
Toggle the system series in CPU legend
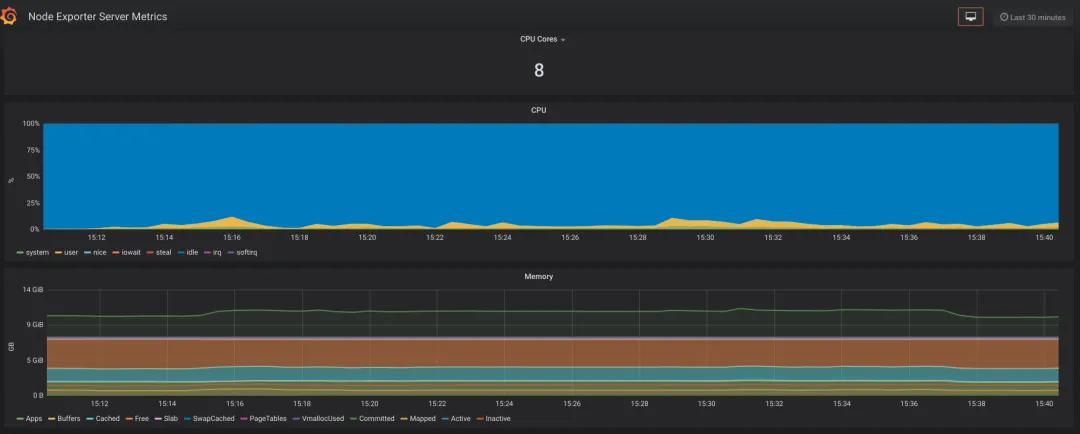coord(37,252)
